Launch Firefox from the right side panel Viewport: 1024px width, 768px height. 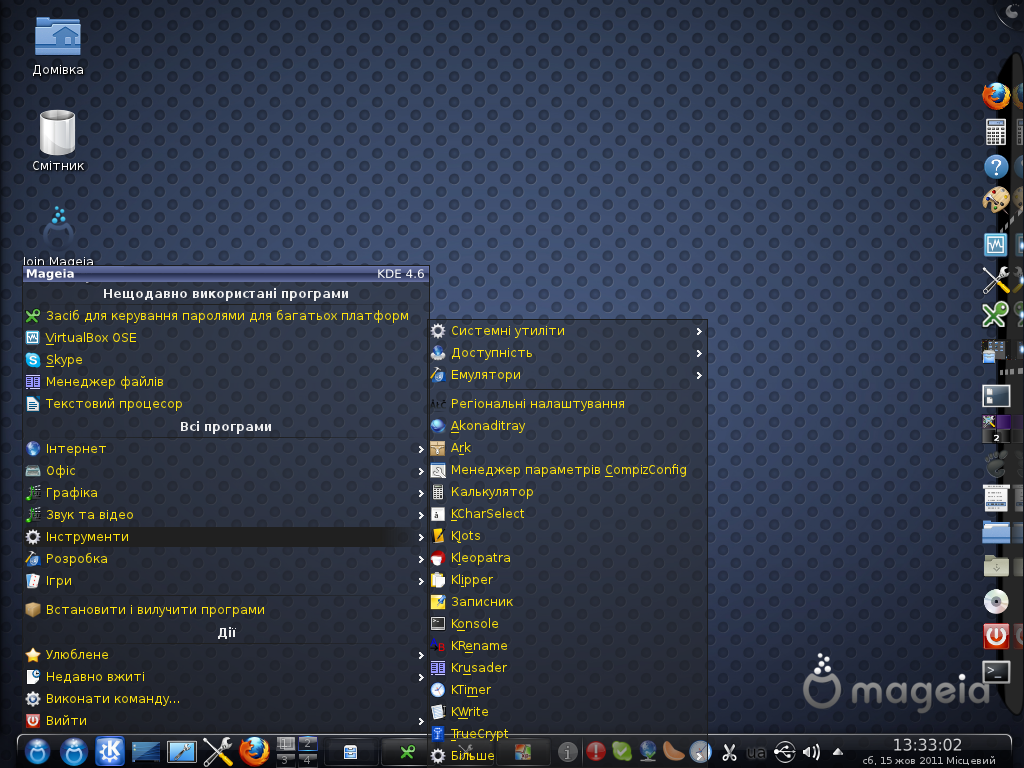click(995, 96)
